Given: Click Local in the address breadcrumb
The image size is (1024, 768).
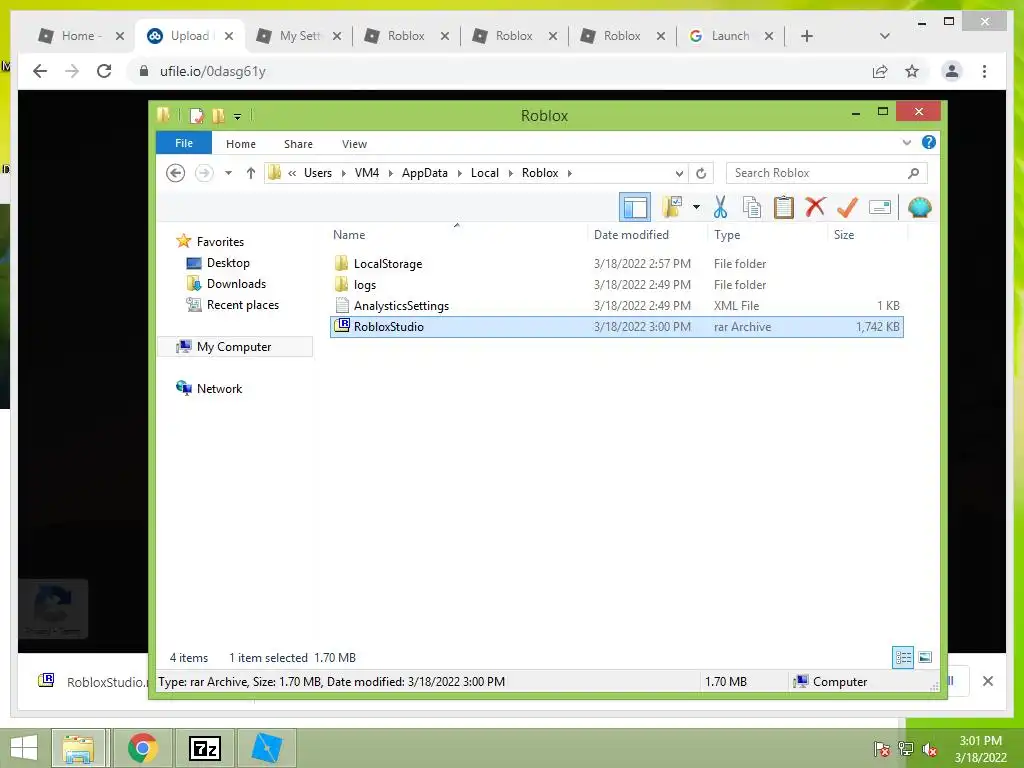Looking at the screenshot, I should 485,173.
